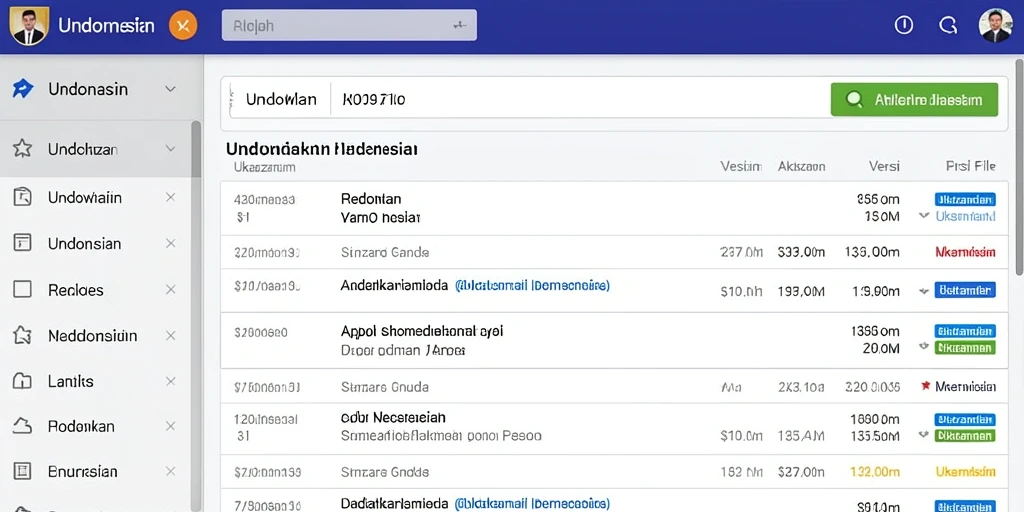Click the square icon beside Reoloes
Image resolution: width=1024 pixels, height=512 pixels.
pyautogui.click(x=22, y=289)
